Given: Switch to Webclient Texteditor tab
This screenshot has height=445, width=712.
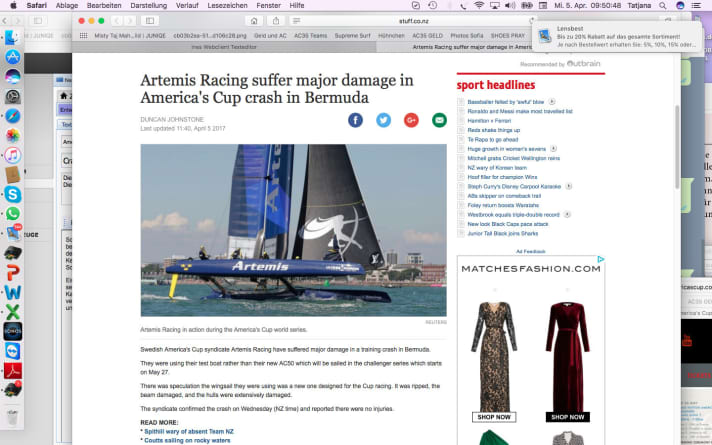Looking at the screenshot, I should click(224, 47).
